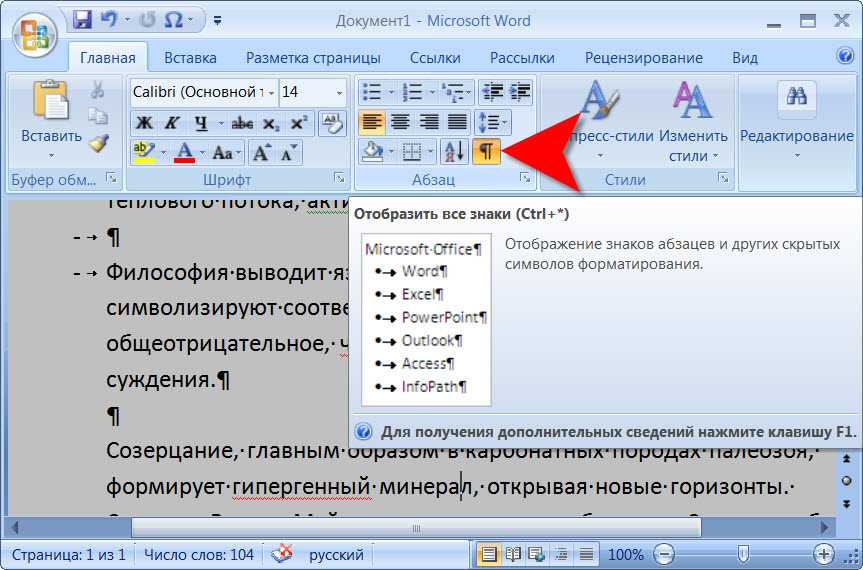Viewport: 863px width, 570px height.
Task: Zoom in with the plus button
Action: point(823,553)
